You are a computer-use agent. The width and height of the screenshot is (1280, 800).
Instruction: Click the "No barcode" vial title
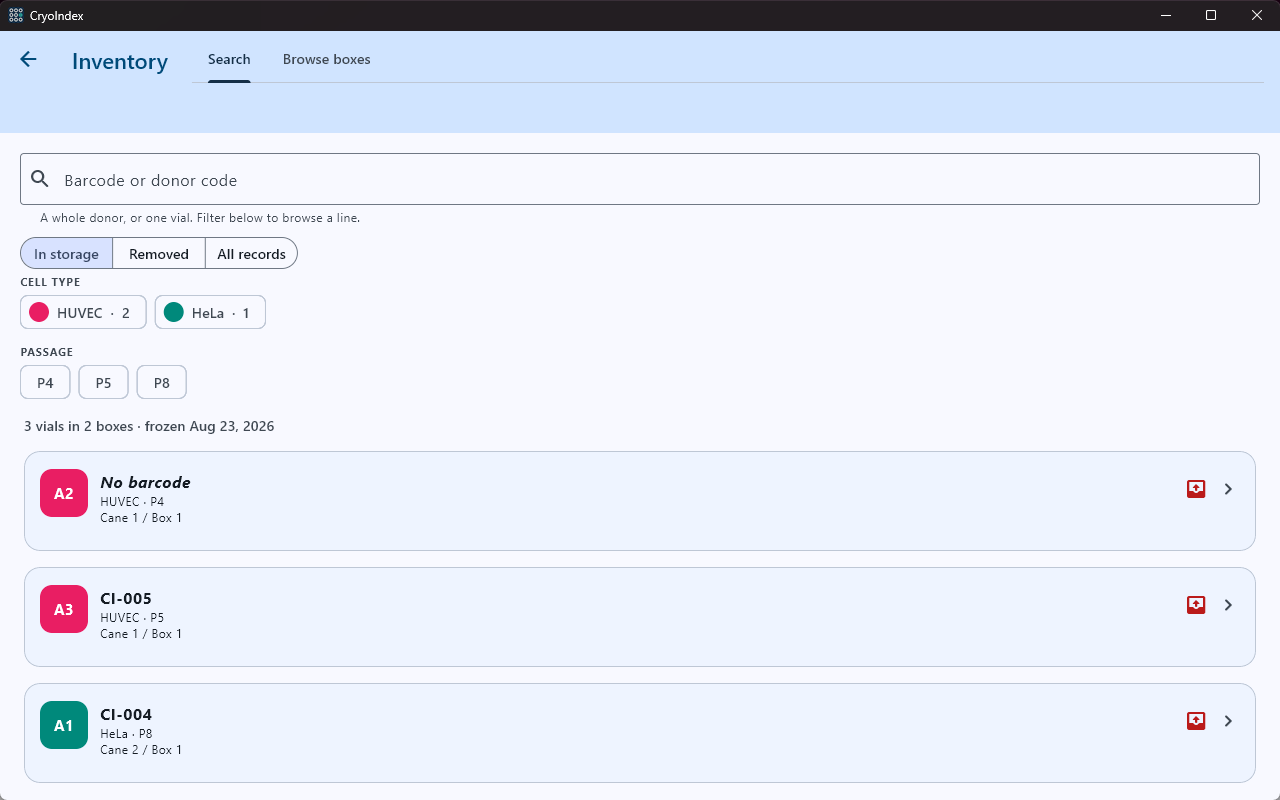pyautogui.click(x=145, y=482)
